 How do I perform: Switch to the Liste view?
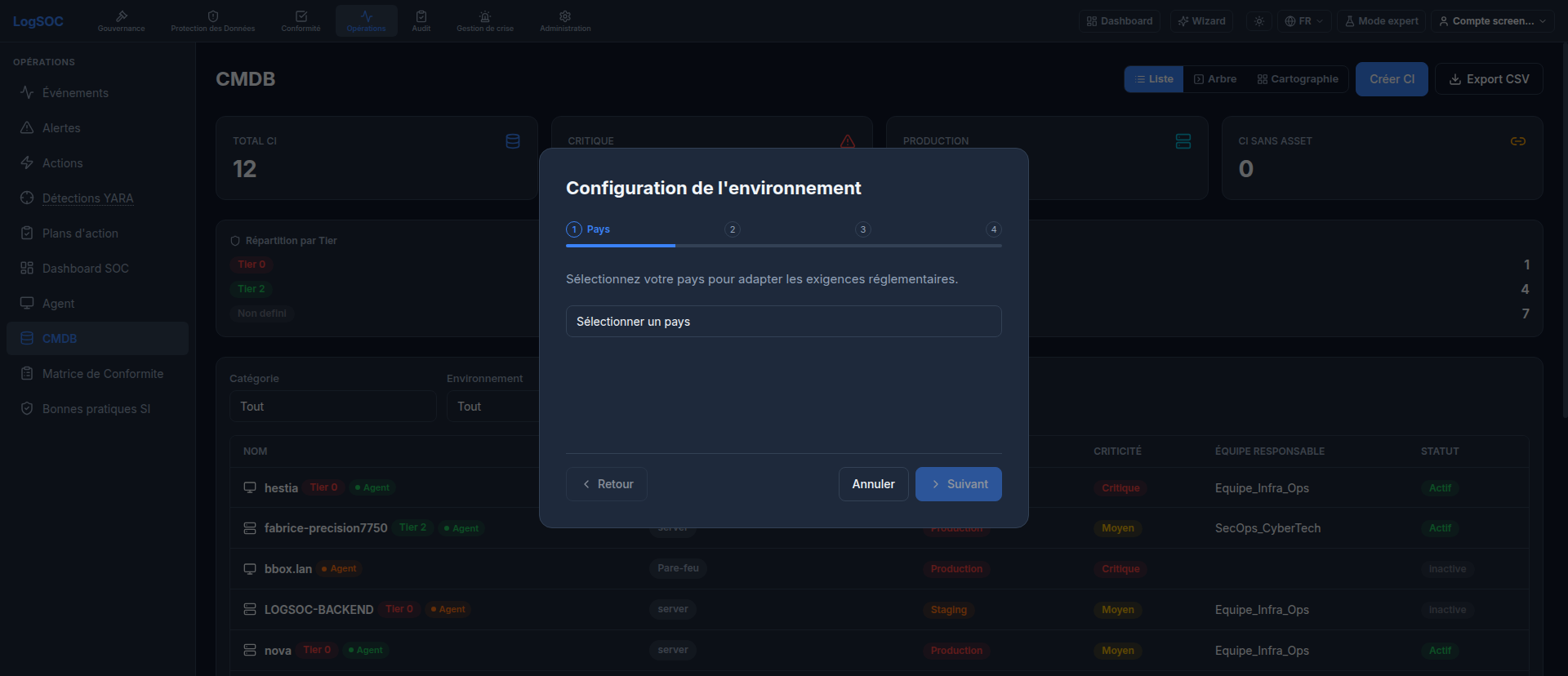(1154, 79)
